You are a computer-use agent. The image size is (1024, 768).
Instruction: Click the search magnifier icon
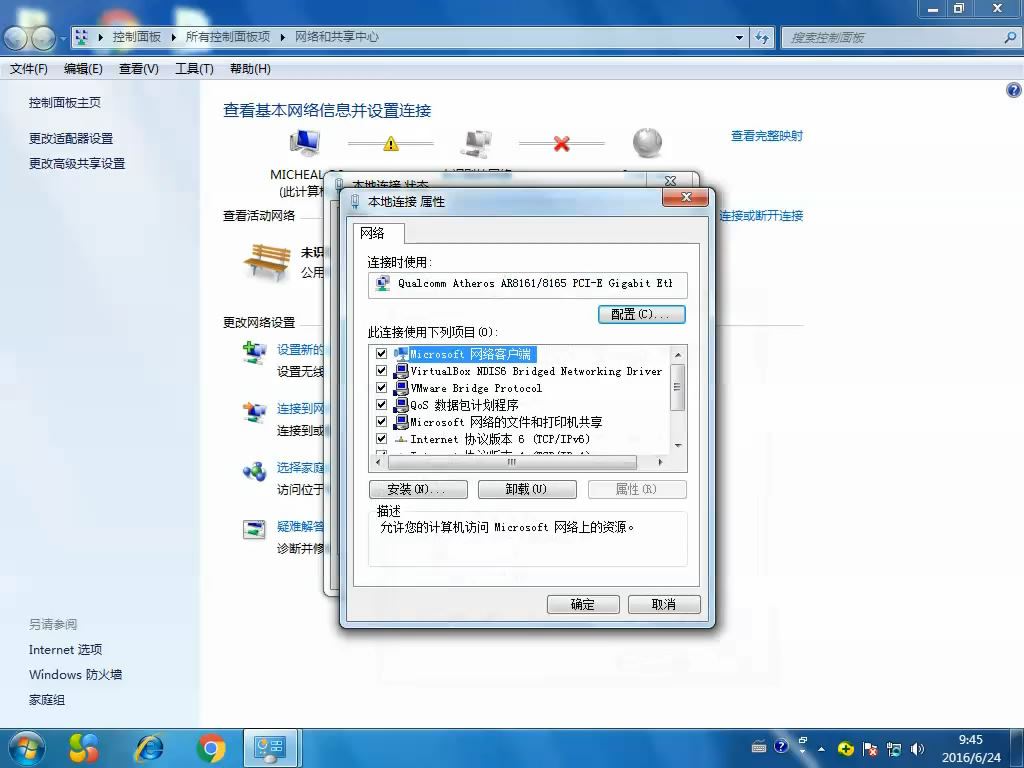point(1010,37)
